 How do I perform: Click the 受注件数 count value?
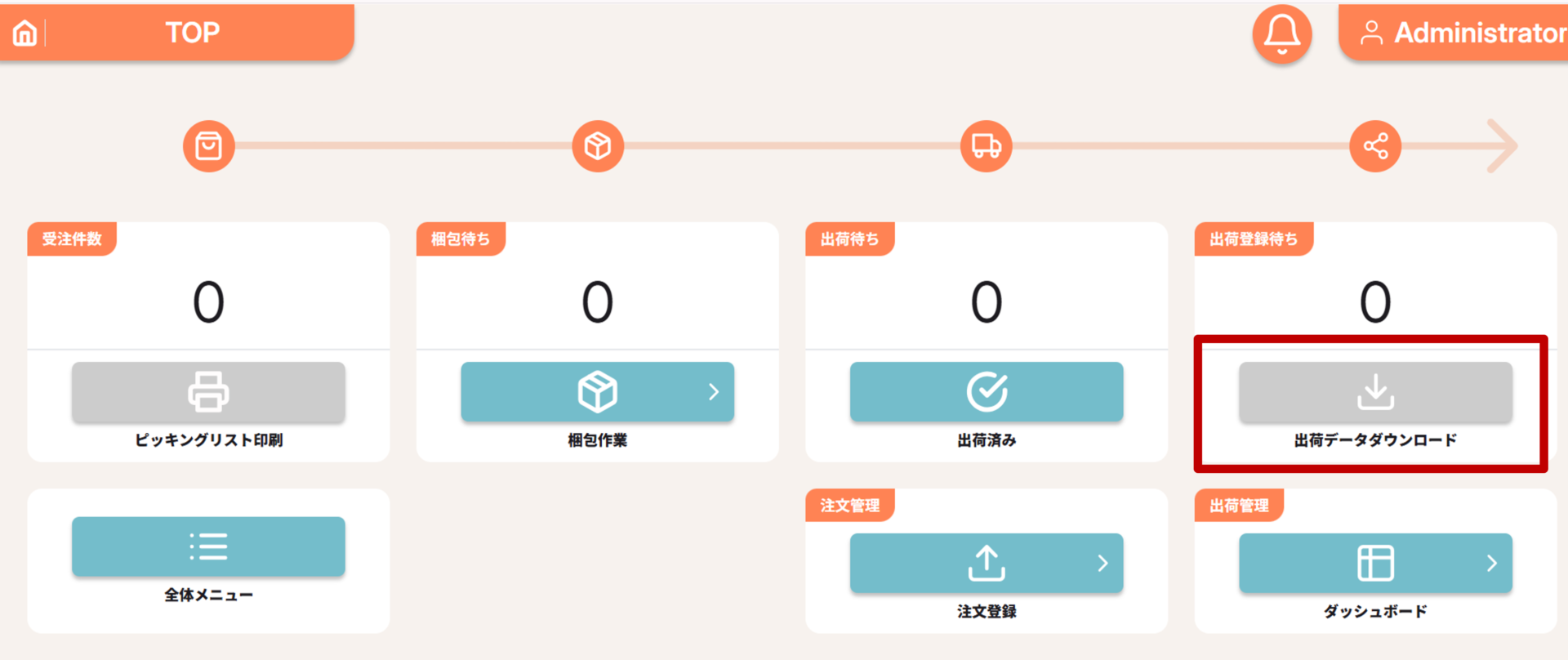coord(208,302)
